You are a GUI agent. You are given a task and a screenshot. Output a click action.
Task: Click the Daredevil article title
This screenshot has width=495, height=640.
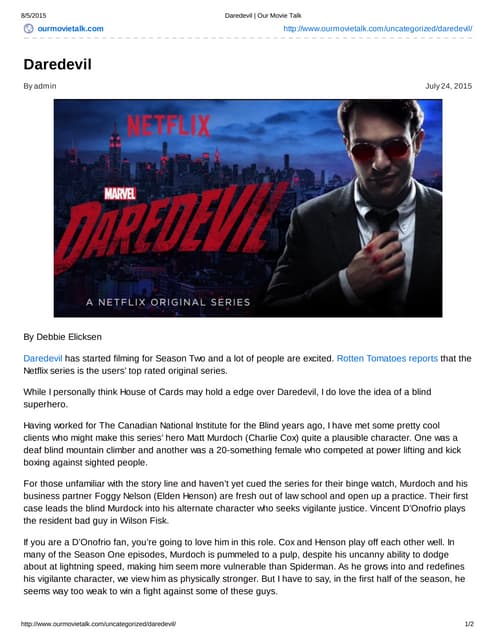(58, 64)
